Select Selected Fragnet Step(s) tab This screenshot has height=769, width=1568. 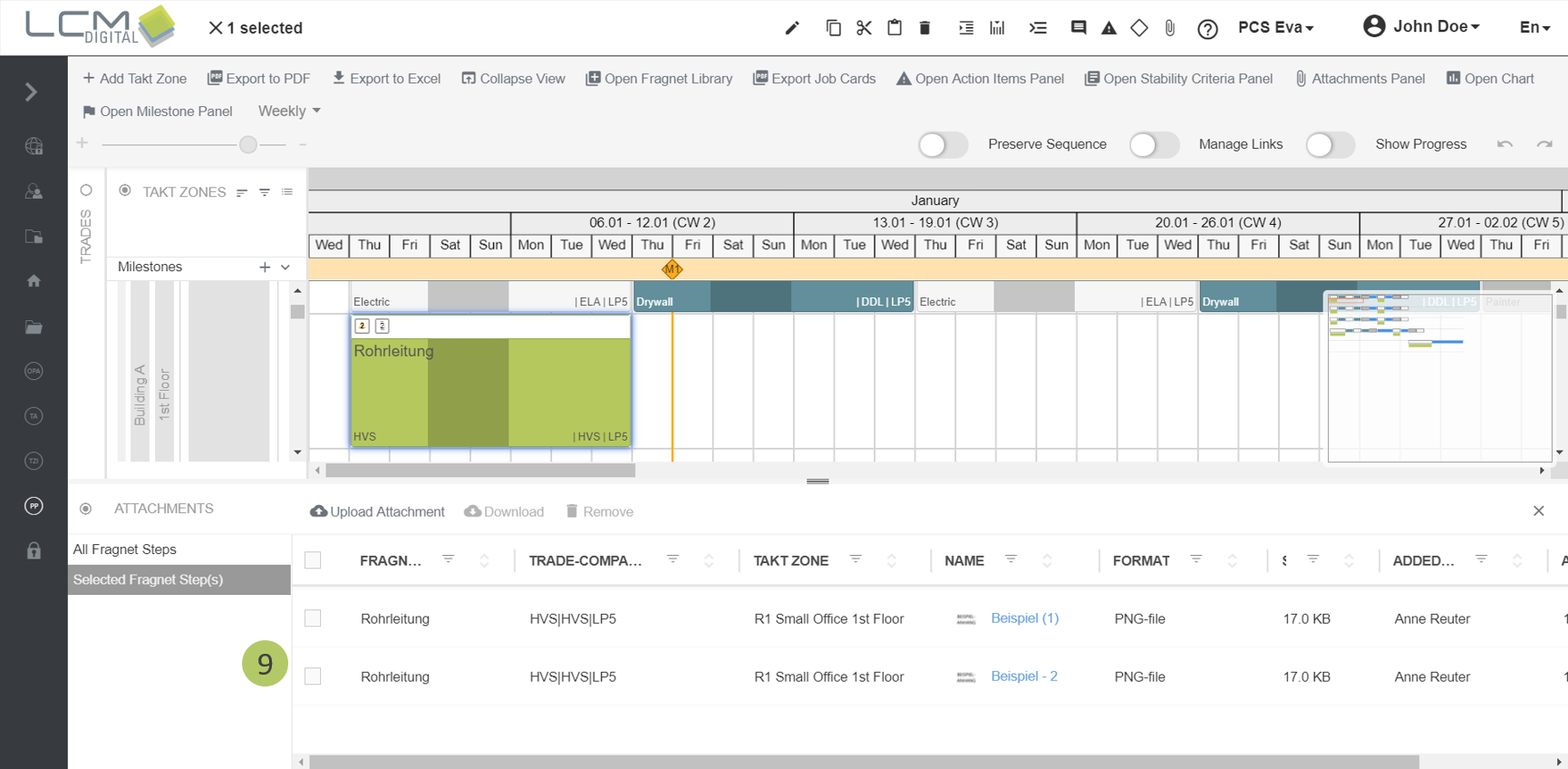pyautogui.click(x=148, y=579)
